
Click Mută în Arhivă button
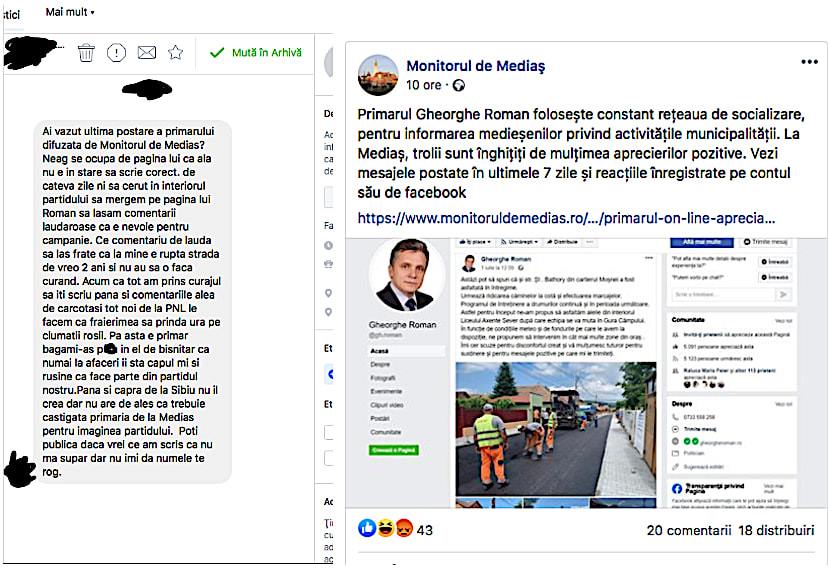[256, 53]
